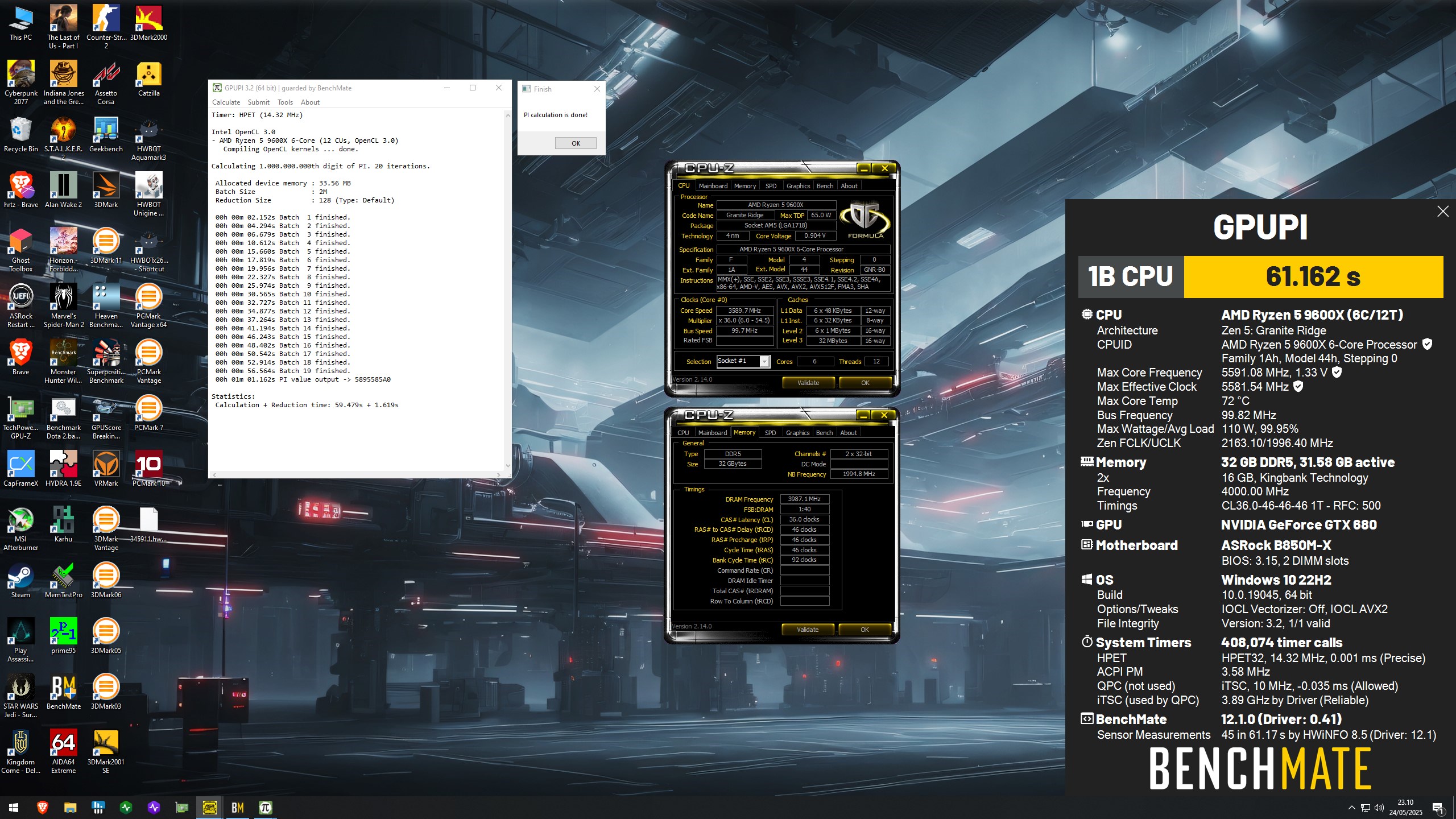1456x819 pixels.
Task: Select the HYDRA 1.9E desktop icon
Action: (x=63, y=469)
